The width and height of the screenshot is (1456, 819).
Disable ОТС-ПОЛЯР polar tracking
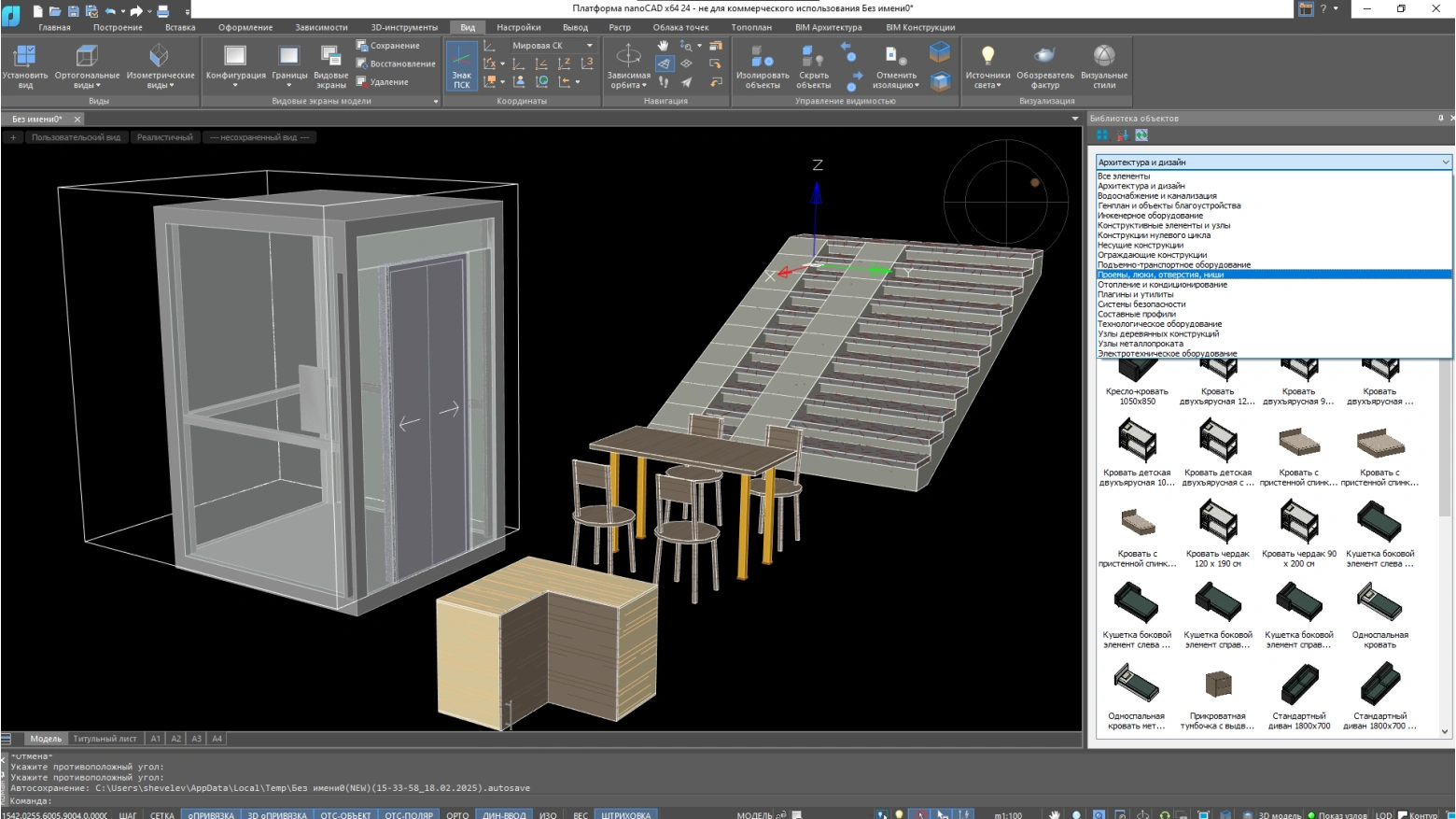pyautogui.click(x=409, y=814)
